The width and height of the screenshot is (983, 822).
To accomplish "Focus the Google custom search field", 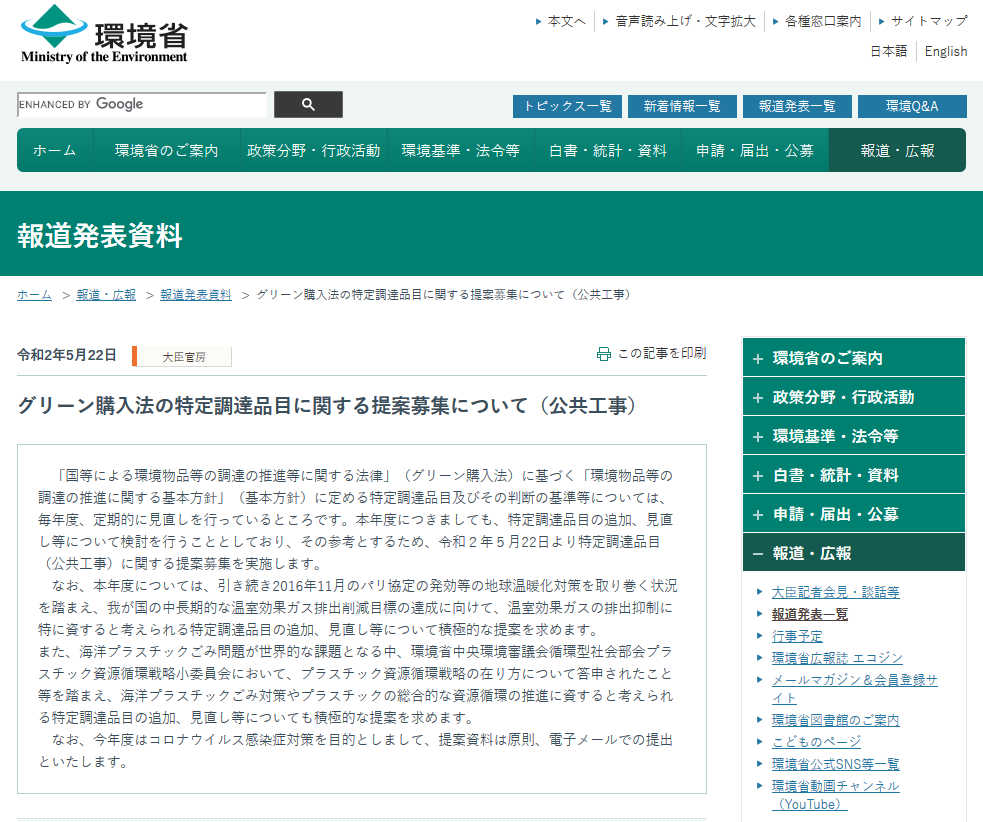I will [142, 104].
